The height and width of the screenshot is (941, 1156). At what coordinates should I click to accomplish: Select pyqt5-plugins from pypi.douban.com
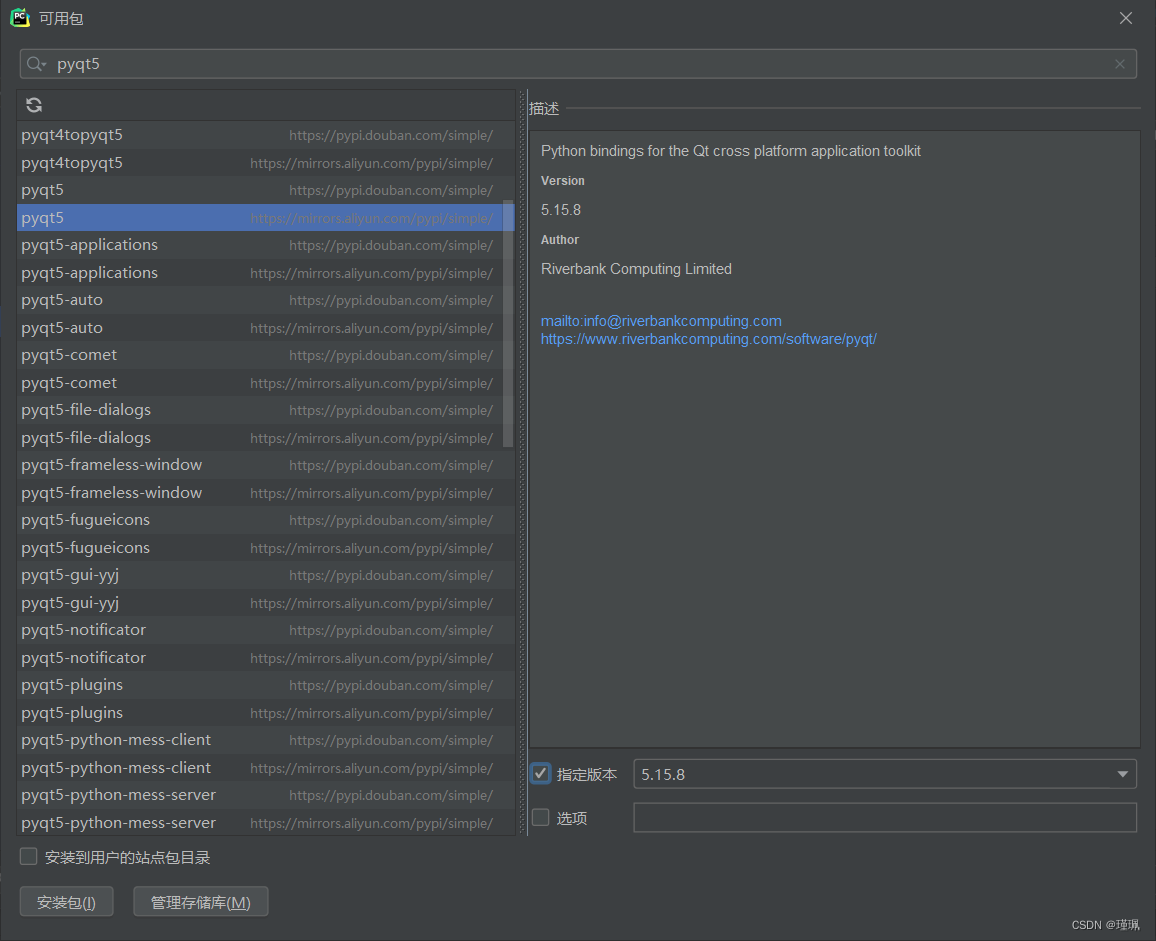pyautogui.click(x=265, y=684)
